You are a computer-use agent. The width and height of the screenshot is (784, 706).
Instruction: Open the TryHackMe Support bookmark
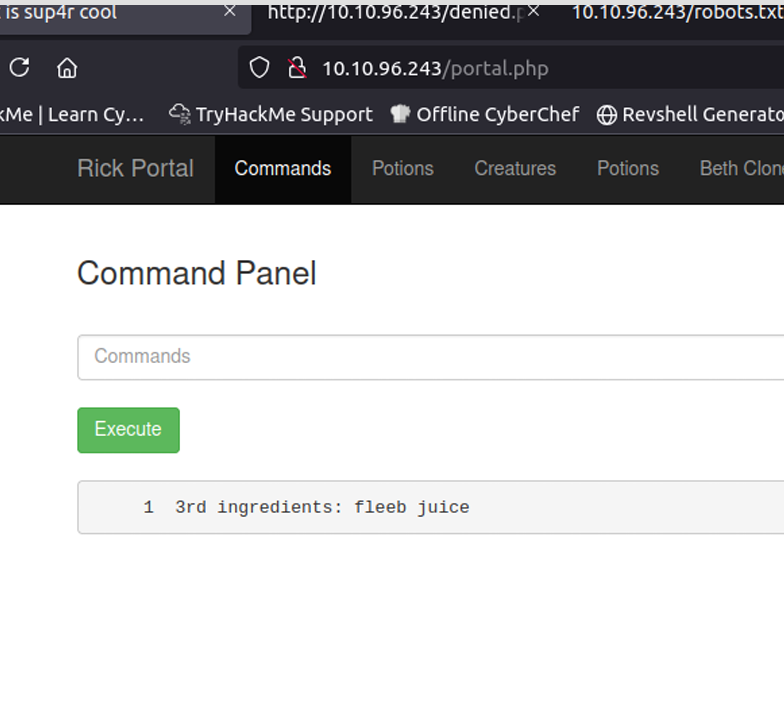tap(270, 114)
